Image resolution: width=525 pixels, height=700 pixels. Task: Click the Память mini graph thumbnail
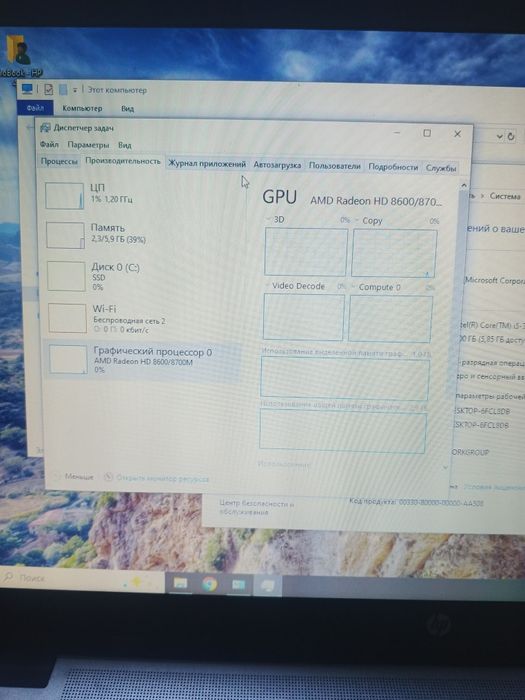65,235
